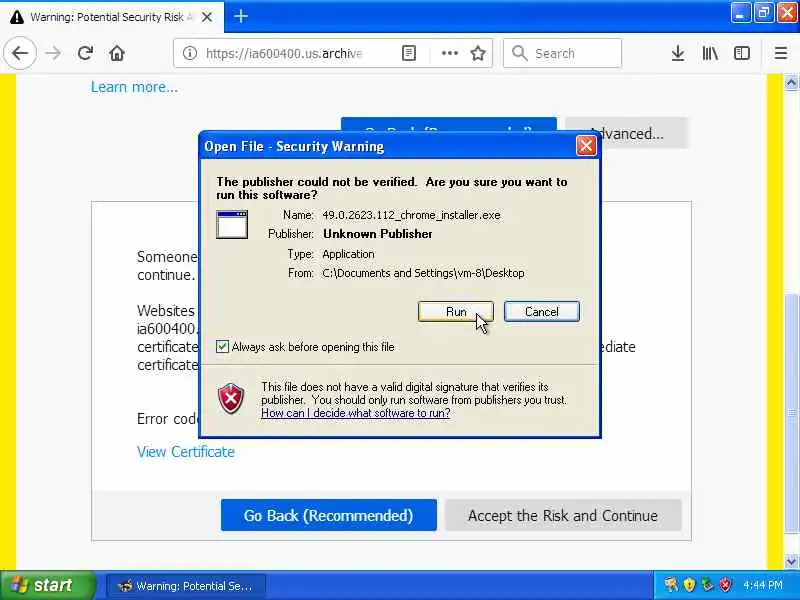Click the Firefox back arrow button

(x=20, y=53)
